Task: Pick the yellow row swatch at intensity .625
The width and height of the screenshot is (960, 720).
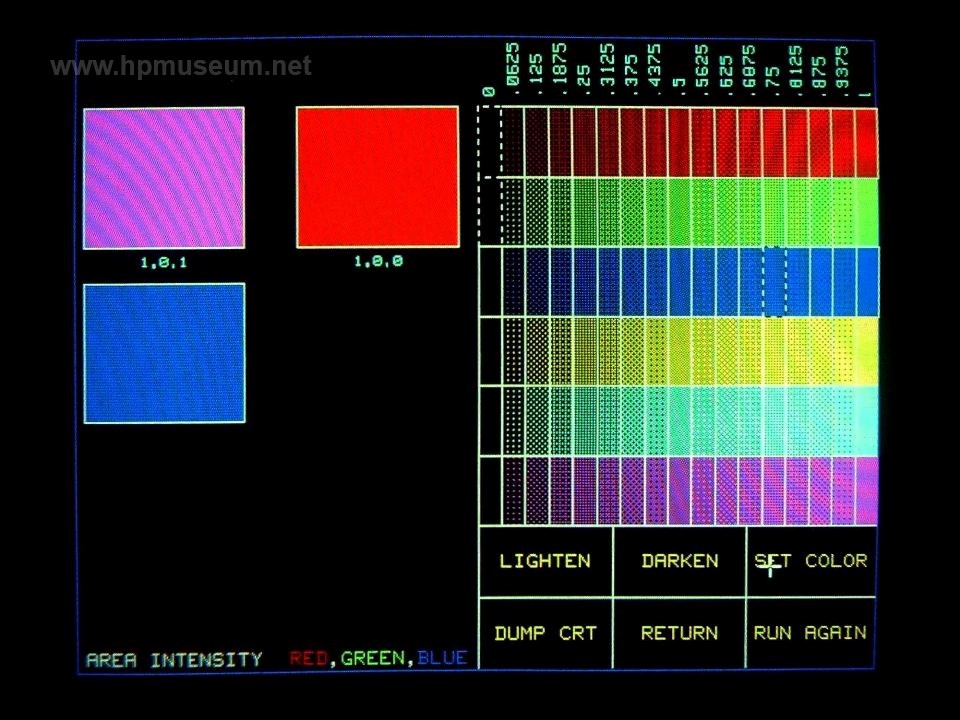Action: click(x=727, y=351)
